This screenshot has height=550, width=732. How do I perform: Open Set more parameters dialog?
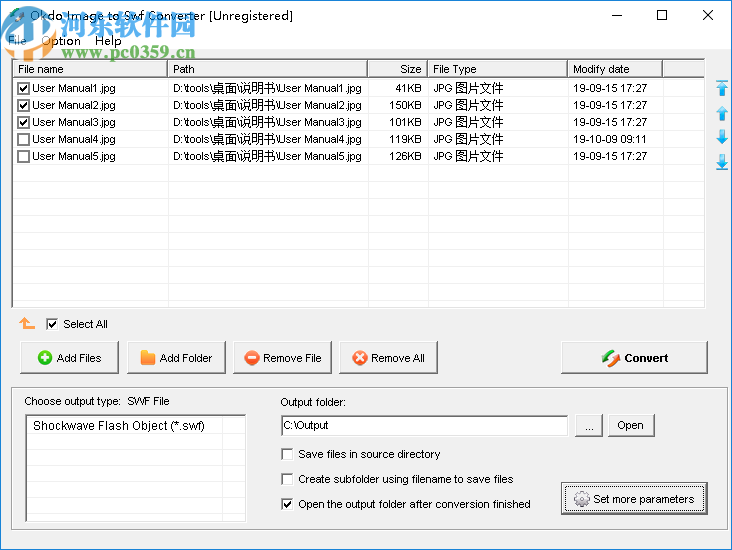coord(634,499)
